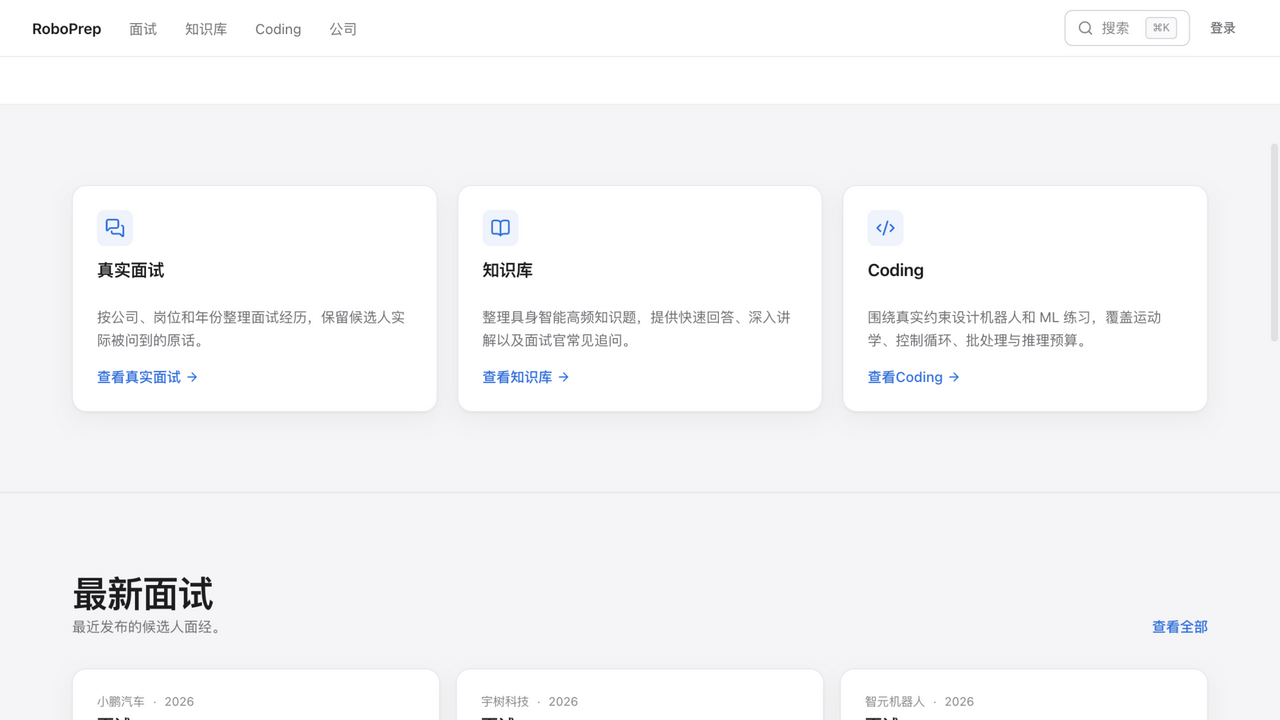Click the open book icon on 知识库 card
Viewport: 1280px width, 720px height.
[500, 228]
